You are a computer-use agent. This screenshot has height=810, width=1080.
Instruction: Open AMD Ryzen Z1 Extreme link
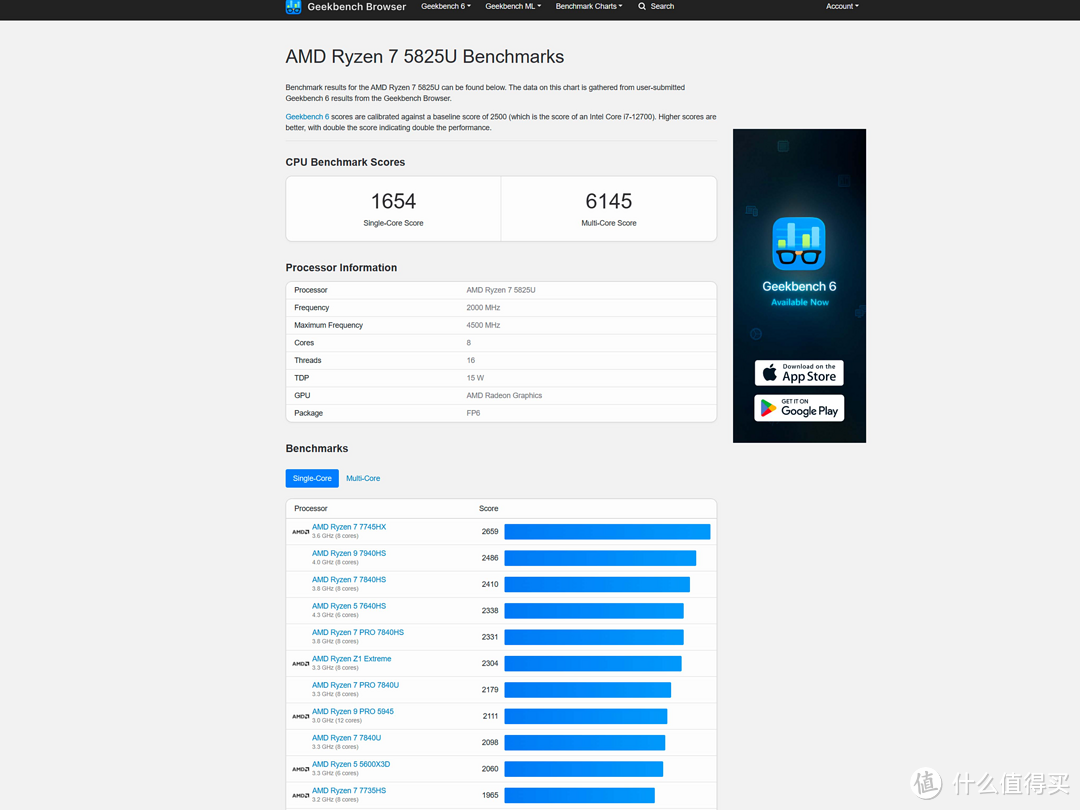tap(351, 658)
